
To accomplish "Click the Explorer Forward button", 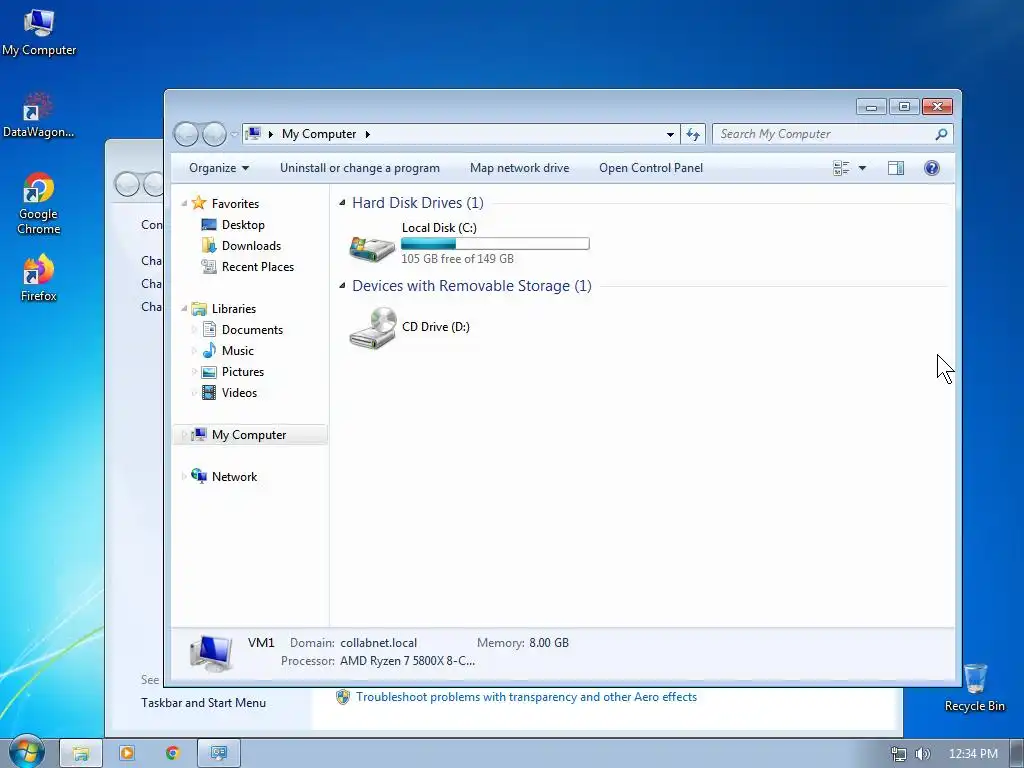I will (x=214, y=134).
